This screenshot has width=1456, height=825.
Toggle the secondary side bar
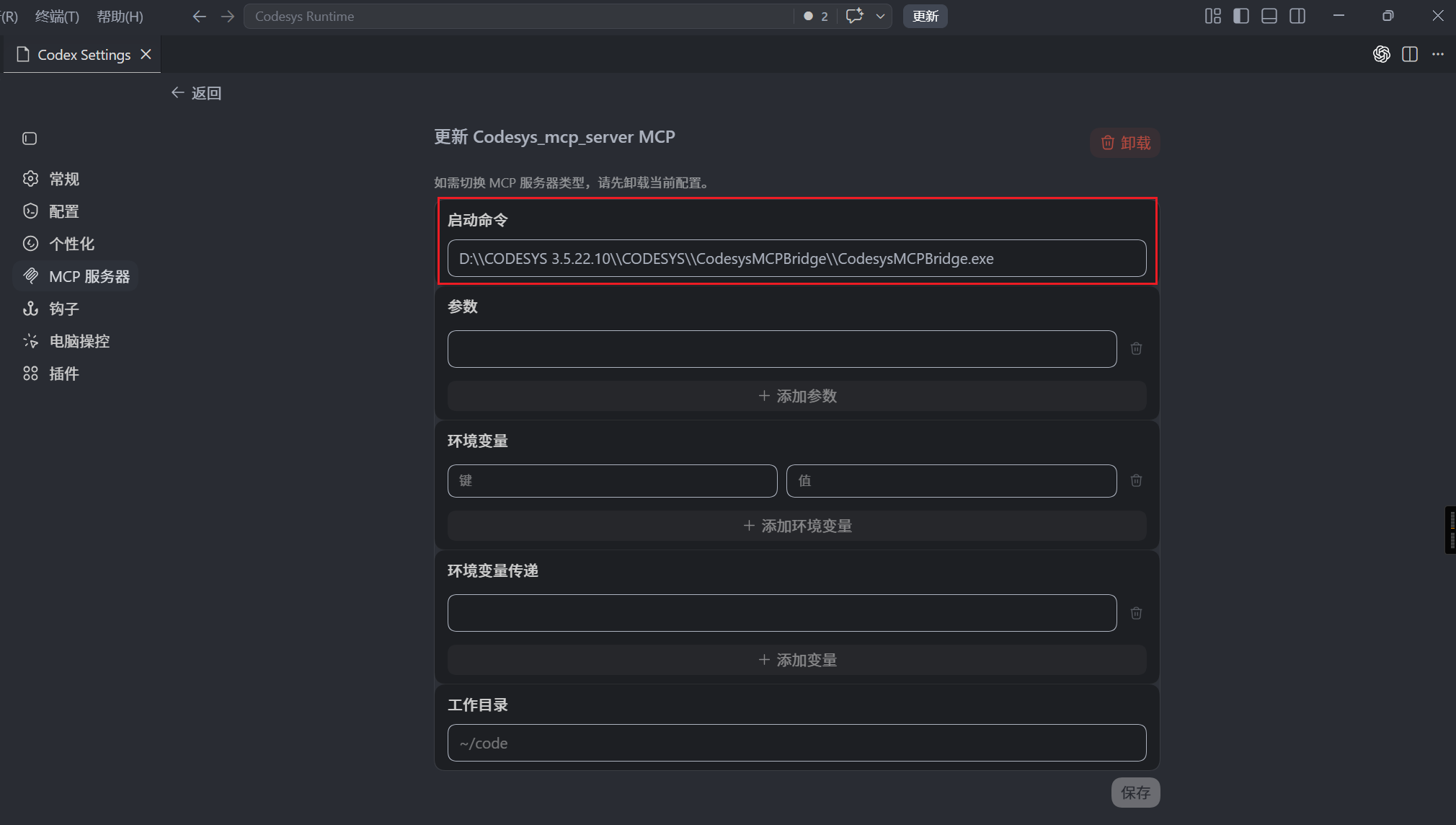tap(1297, 16)
